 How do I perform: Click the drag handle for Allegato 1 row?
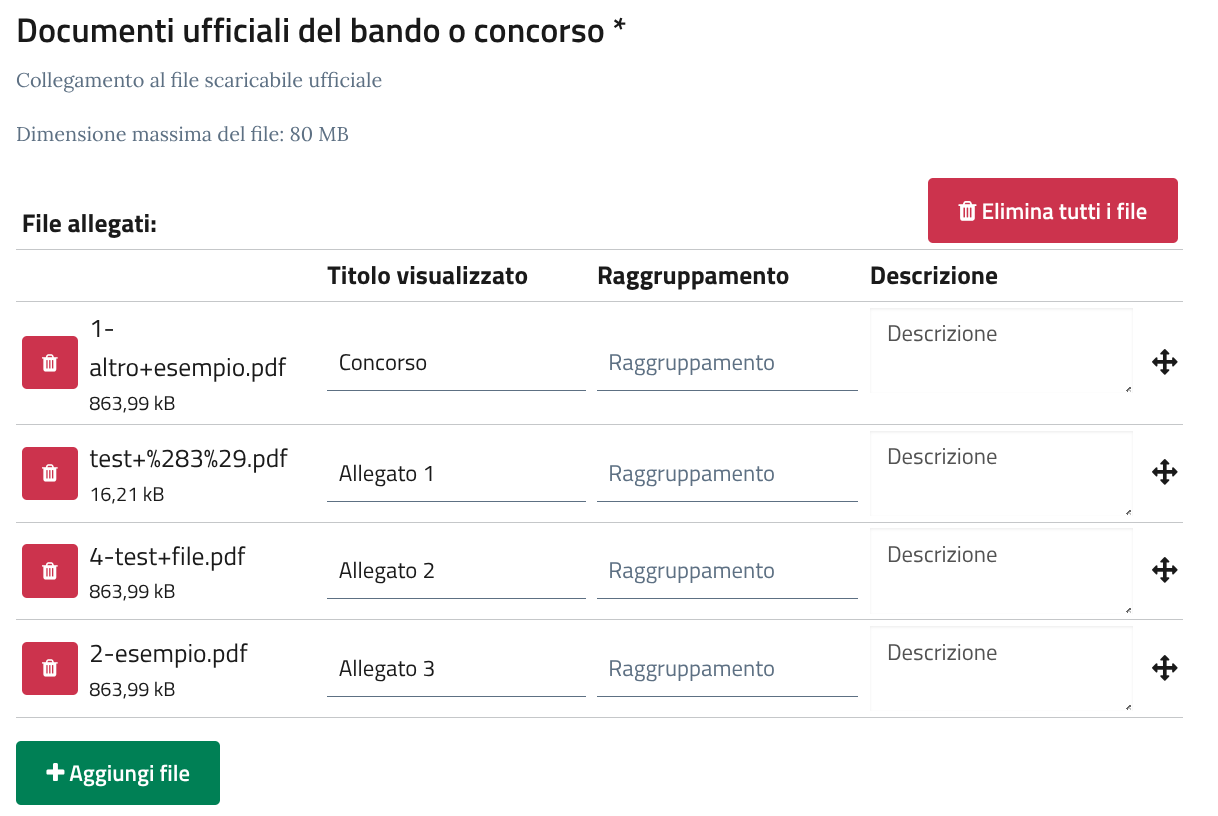[x=1164, y=473]
